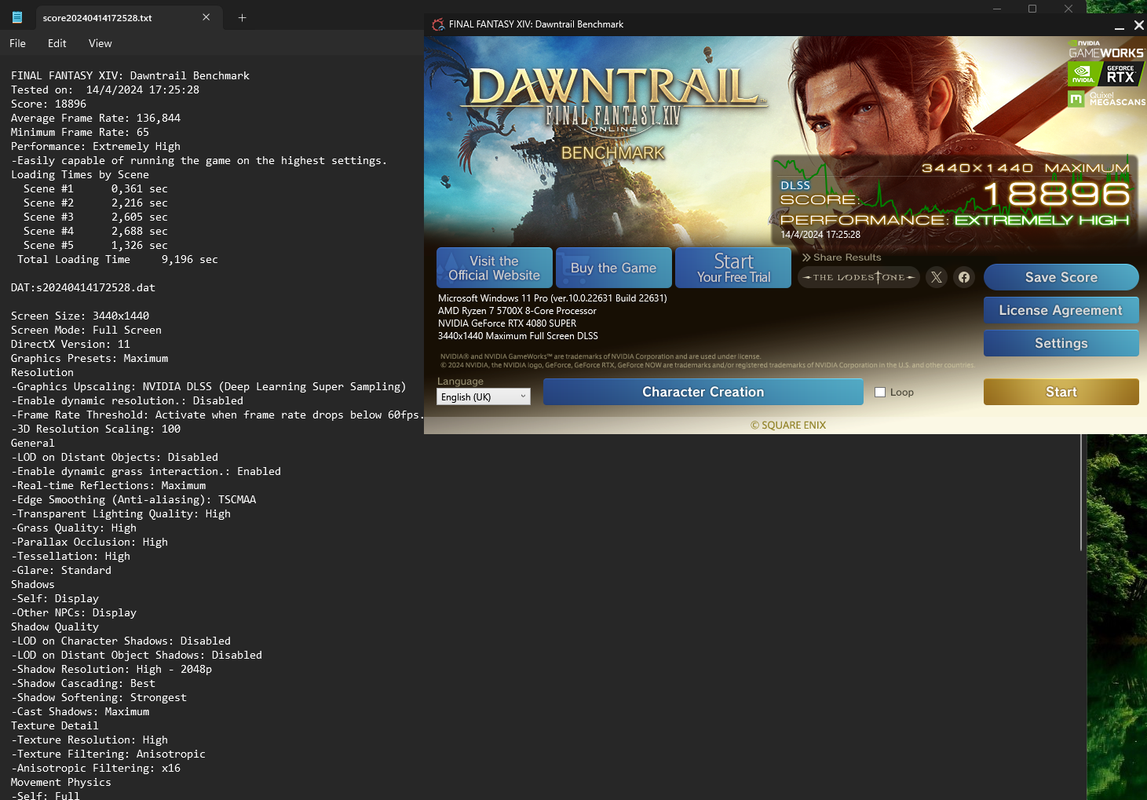This screenshot has width=1147, height=800.
Task: Click the © SQUARE ENIX footer text
Action: coord(788,425)
